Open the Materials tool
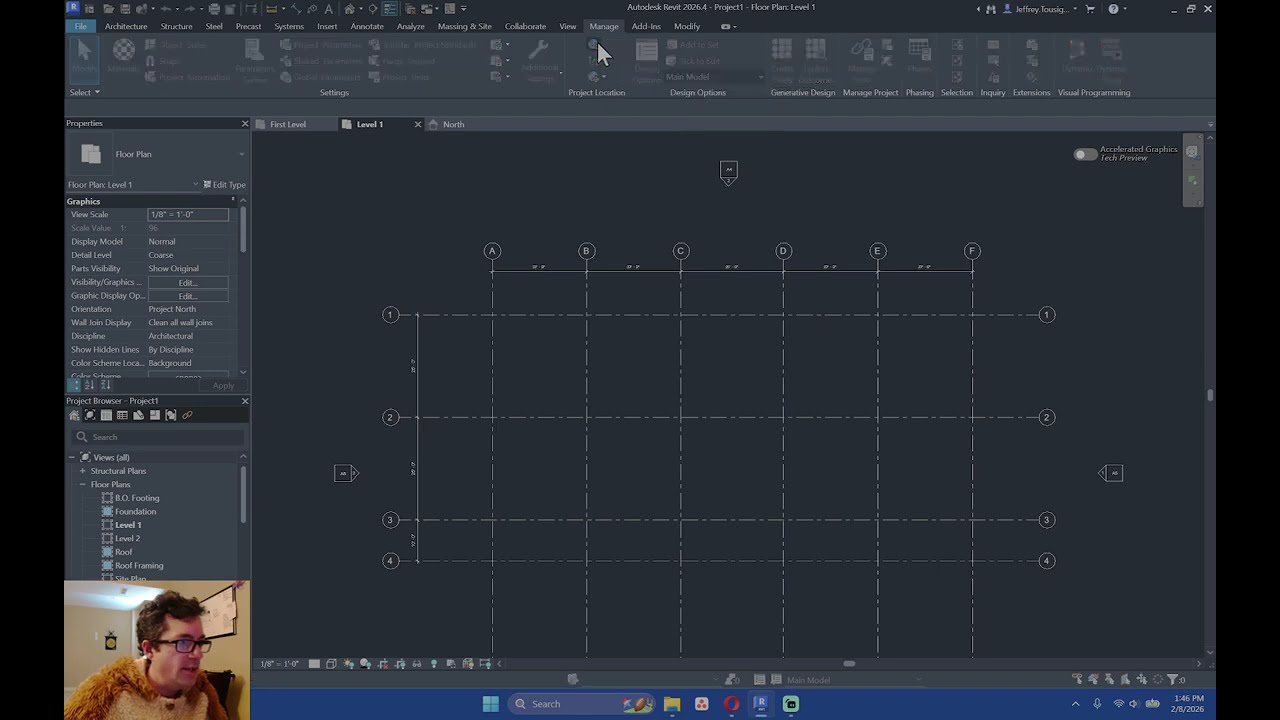Screen dimensions: 1280x720 coord(123,58)
